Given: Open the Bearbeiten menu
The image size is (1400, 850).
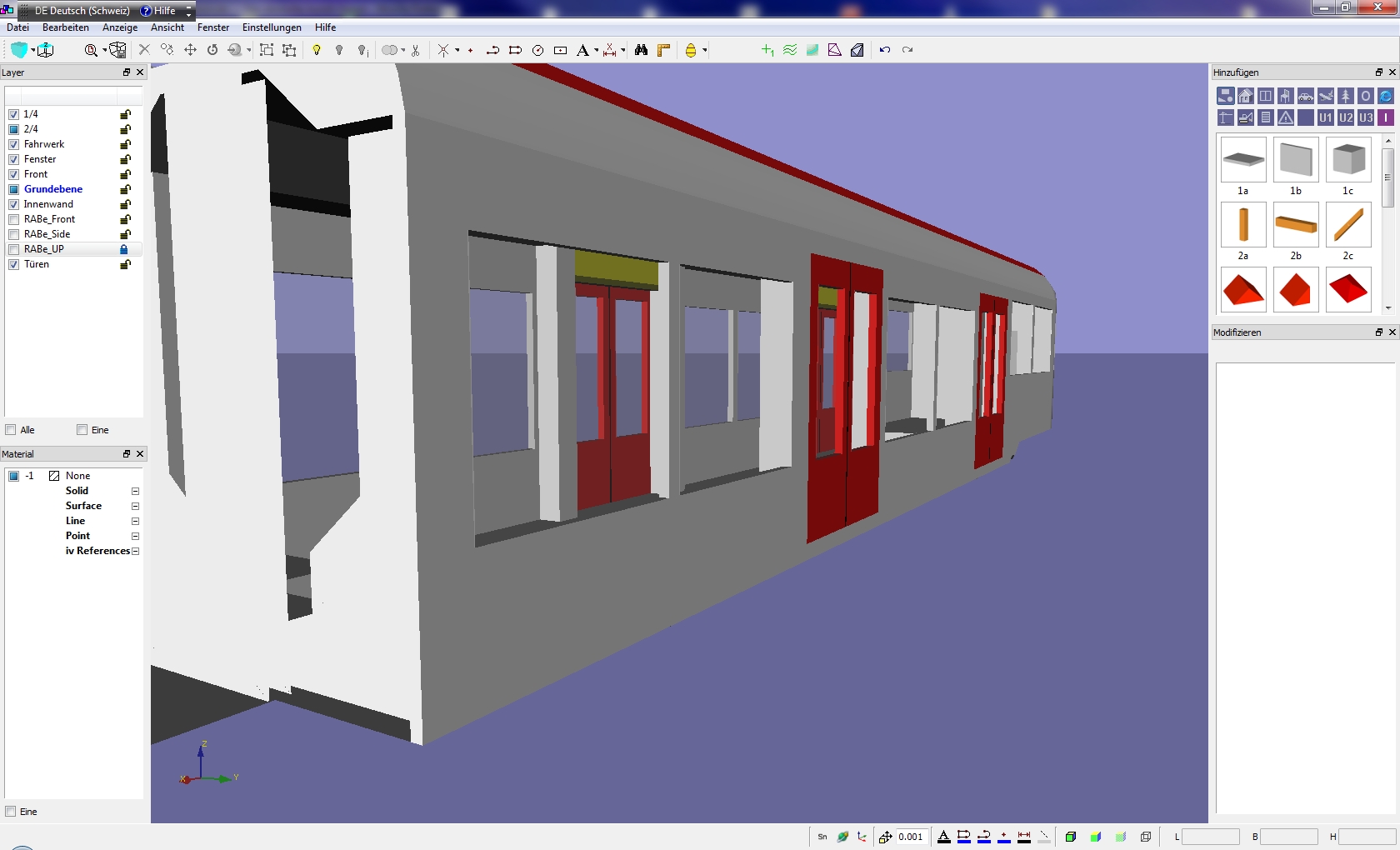Looking at the screenshot, I should (x=65, y=27).
